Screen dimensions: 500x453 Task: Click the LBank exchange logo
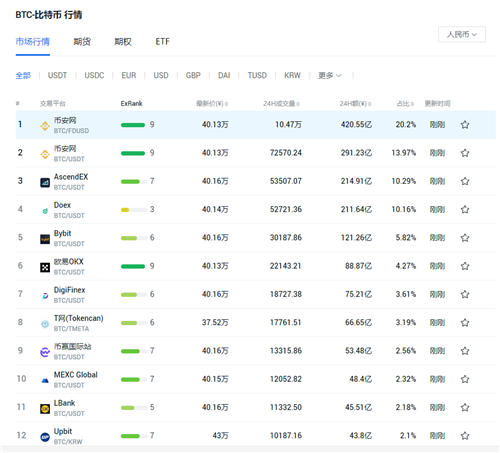click(45, 409)
